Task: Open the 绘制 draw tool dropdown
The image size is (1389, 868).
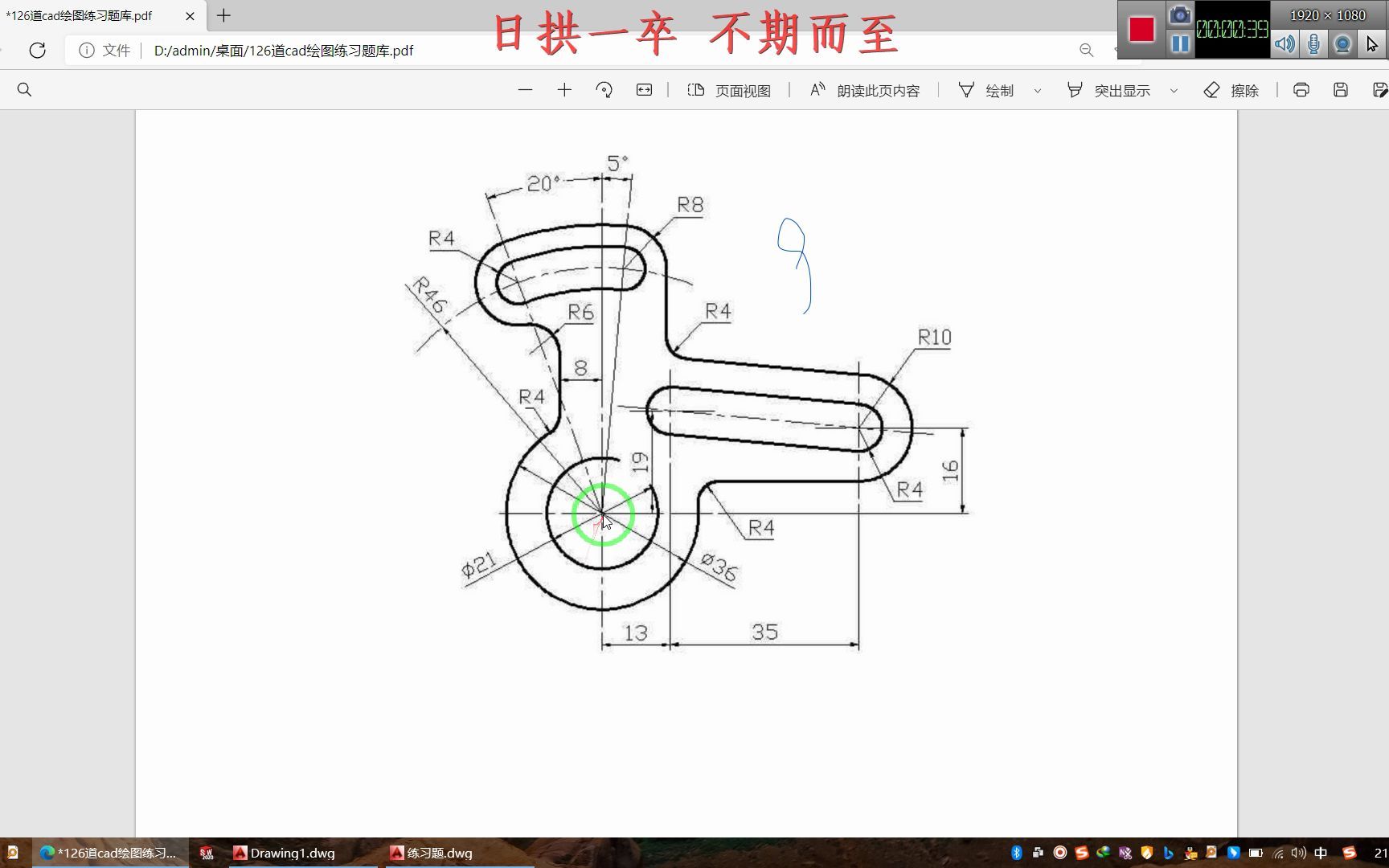Action: click(1039, 90)
